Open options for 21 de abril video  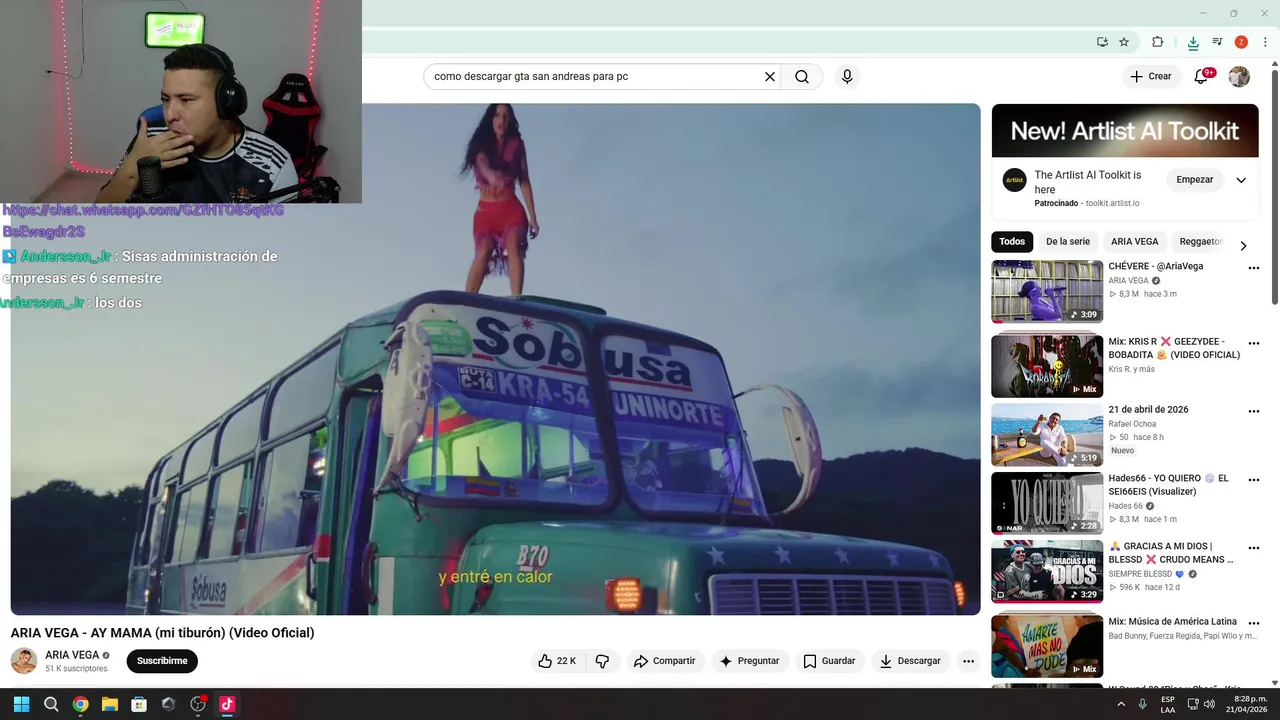click(x=1254, y=411)
